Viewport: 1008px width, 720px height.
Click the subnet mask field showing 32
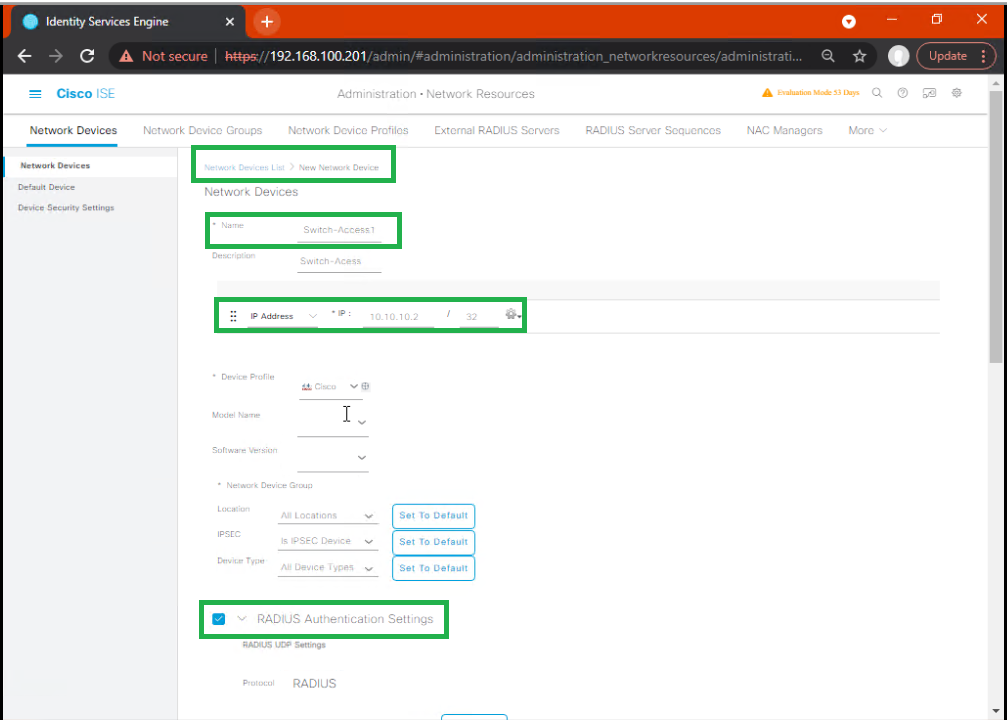click(x=478, y=317)
